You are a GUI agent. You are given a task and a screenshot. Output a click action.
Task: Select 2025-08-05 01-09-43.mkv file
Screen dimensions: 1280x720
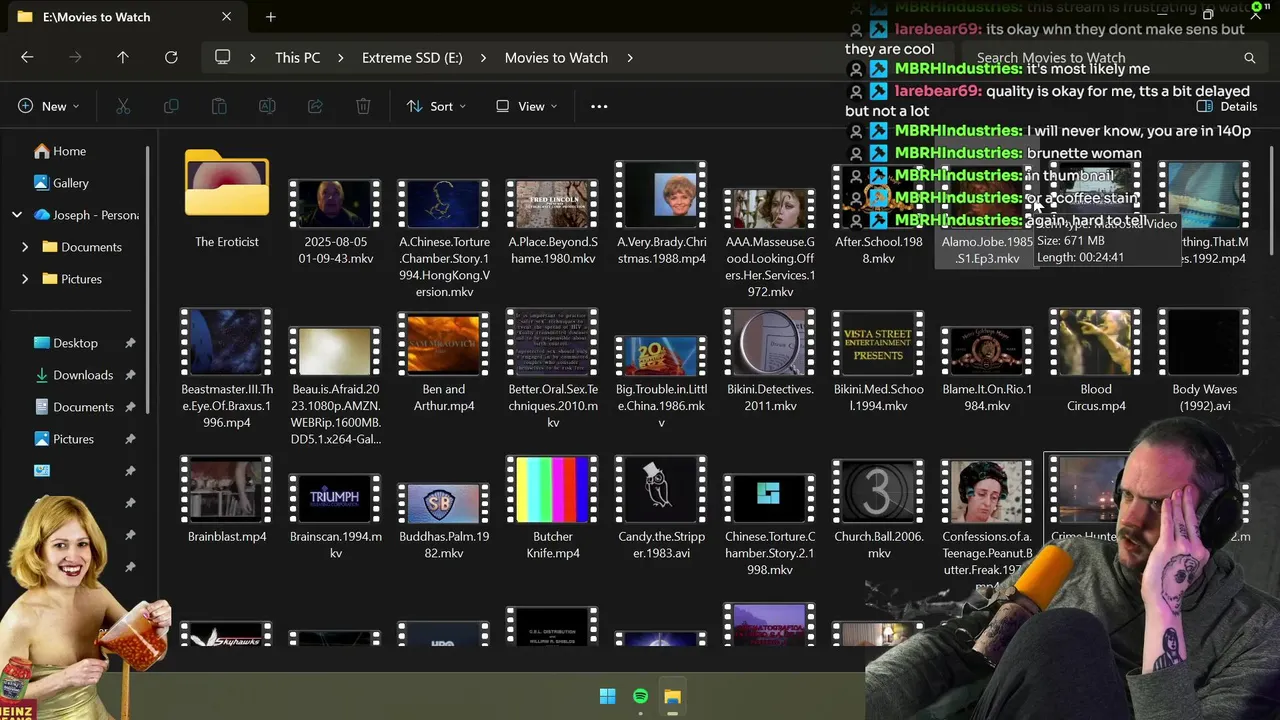point(335,224)
